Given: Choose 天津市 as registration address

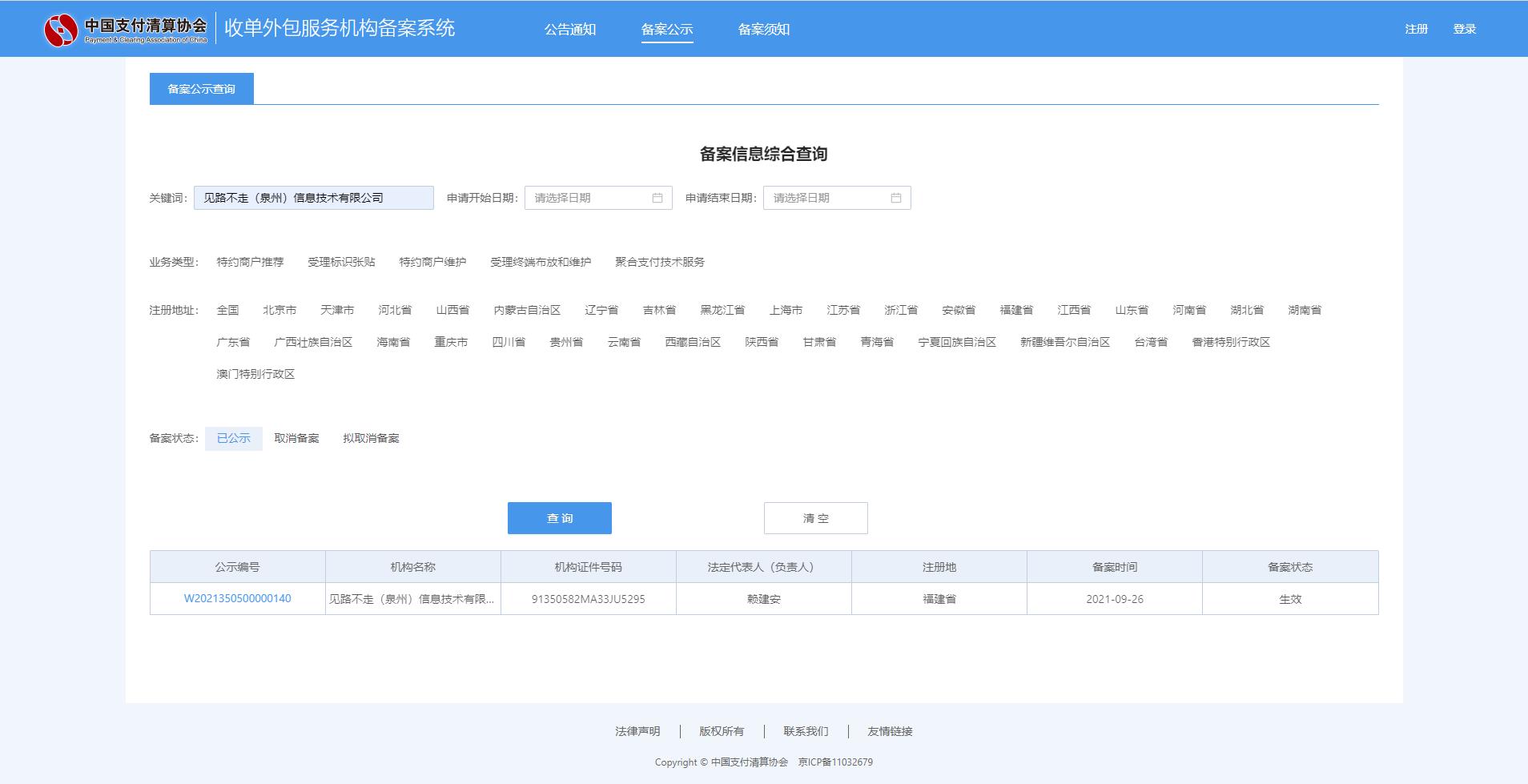Looking at the screenshot, I should (337, 310).
